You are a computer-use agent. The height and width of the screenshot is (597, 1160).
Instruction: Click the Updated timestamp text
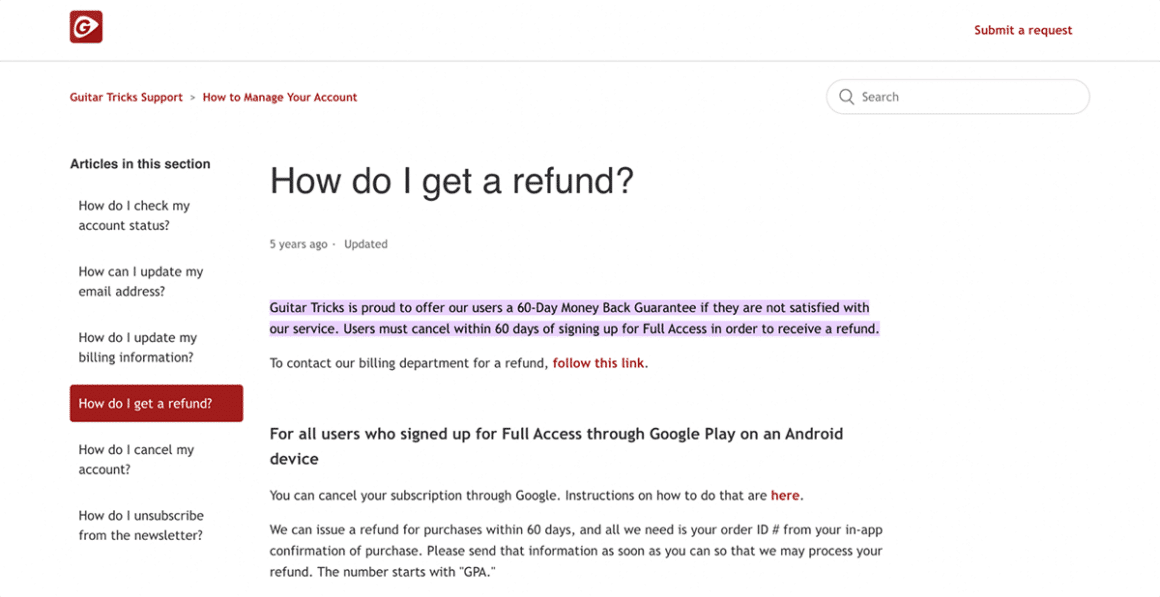[365, 243]
